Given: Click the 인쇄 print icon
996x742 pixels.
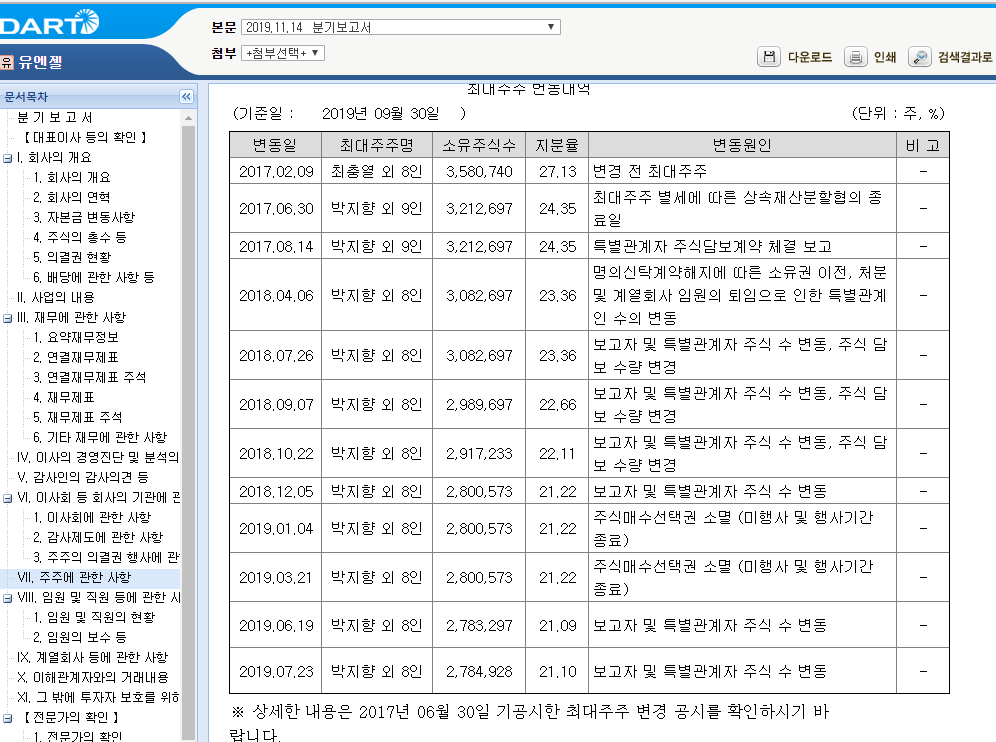Looking at the screenshot, I should click(855, 57).
